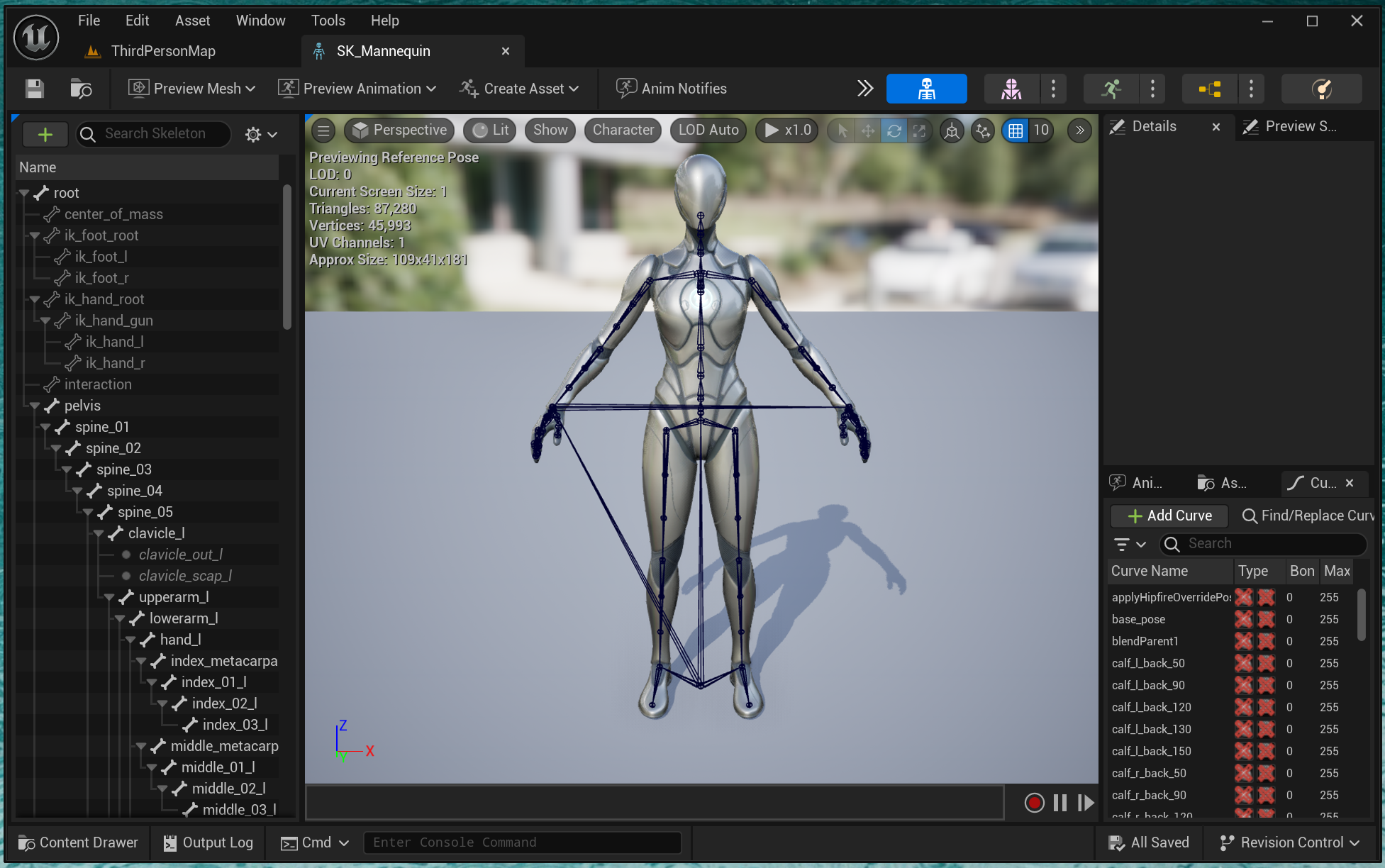Viewport: 1385px width, 868px height.
Task: Open the Preview Mesh dropdown
Action: [191, 89]
